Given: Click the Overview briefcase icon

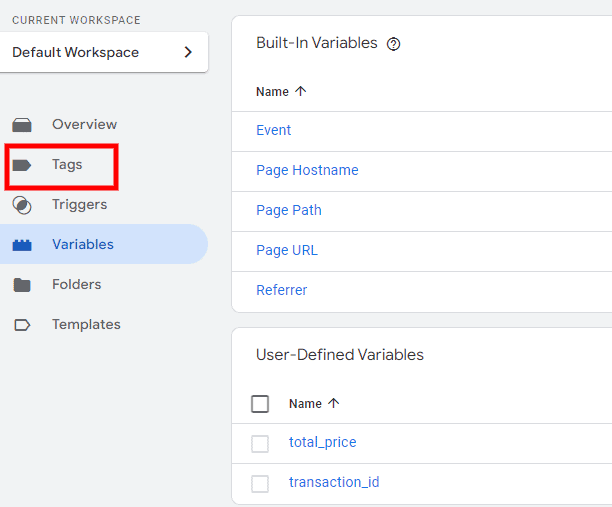Looking at the screenshot, I should 22,125.
